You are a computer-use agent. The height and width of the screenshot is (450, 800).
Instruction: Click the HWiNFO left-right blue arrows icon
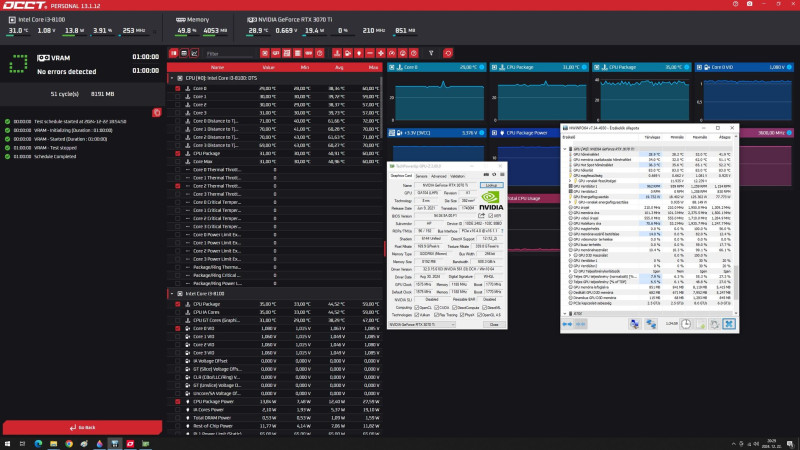coord(567,324)
